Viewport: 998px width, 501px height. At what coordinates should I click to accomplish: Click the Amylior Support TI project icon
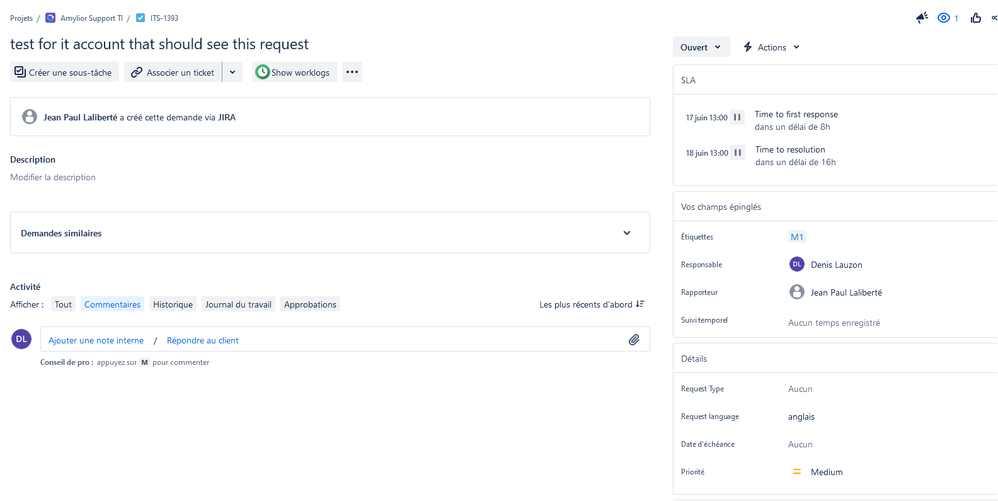click(x=50, y=18)
